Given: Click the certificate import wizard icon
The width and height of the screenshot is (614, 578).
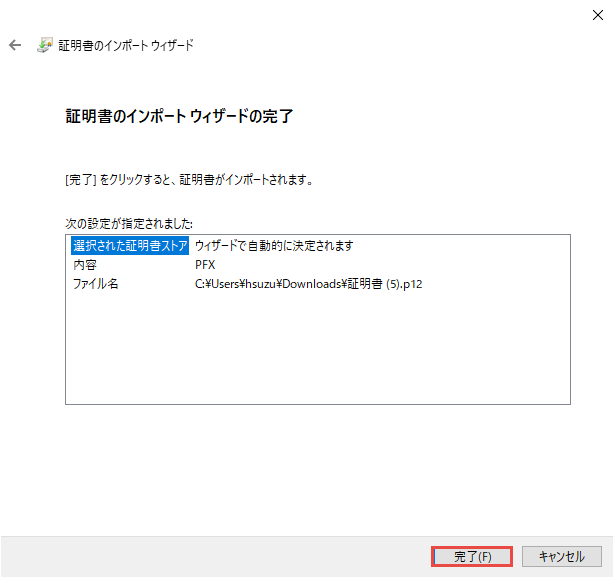Looking at the screenshot, I should click(45, 46).
